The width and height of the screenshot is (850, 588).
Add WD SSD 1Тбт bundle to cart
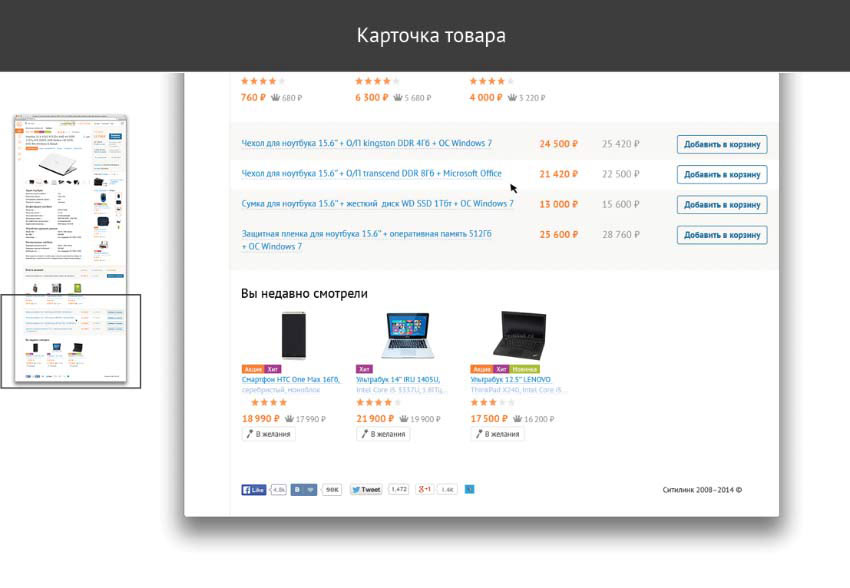point(722,205)
